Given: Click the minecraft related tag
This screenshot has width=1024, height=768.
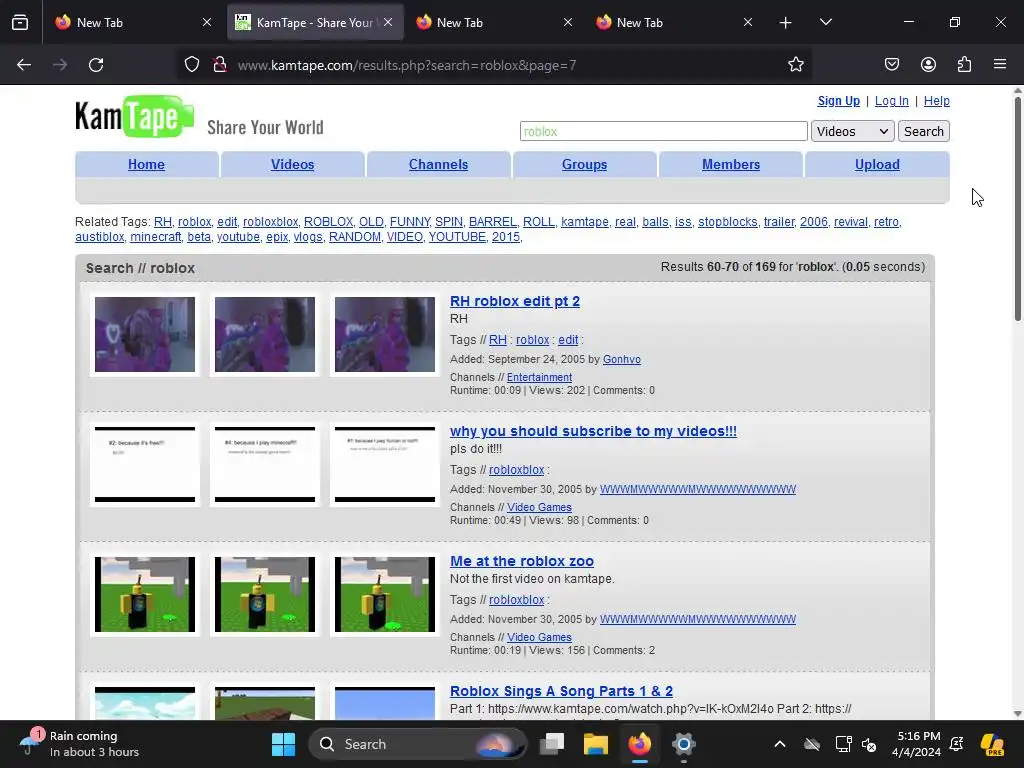Looking at the screenshot, I should pyautogui.click(x=155, y=237).
